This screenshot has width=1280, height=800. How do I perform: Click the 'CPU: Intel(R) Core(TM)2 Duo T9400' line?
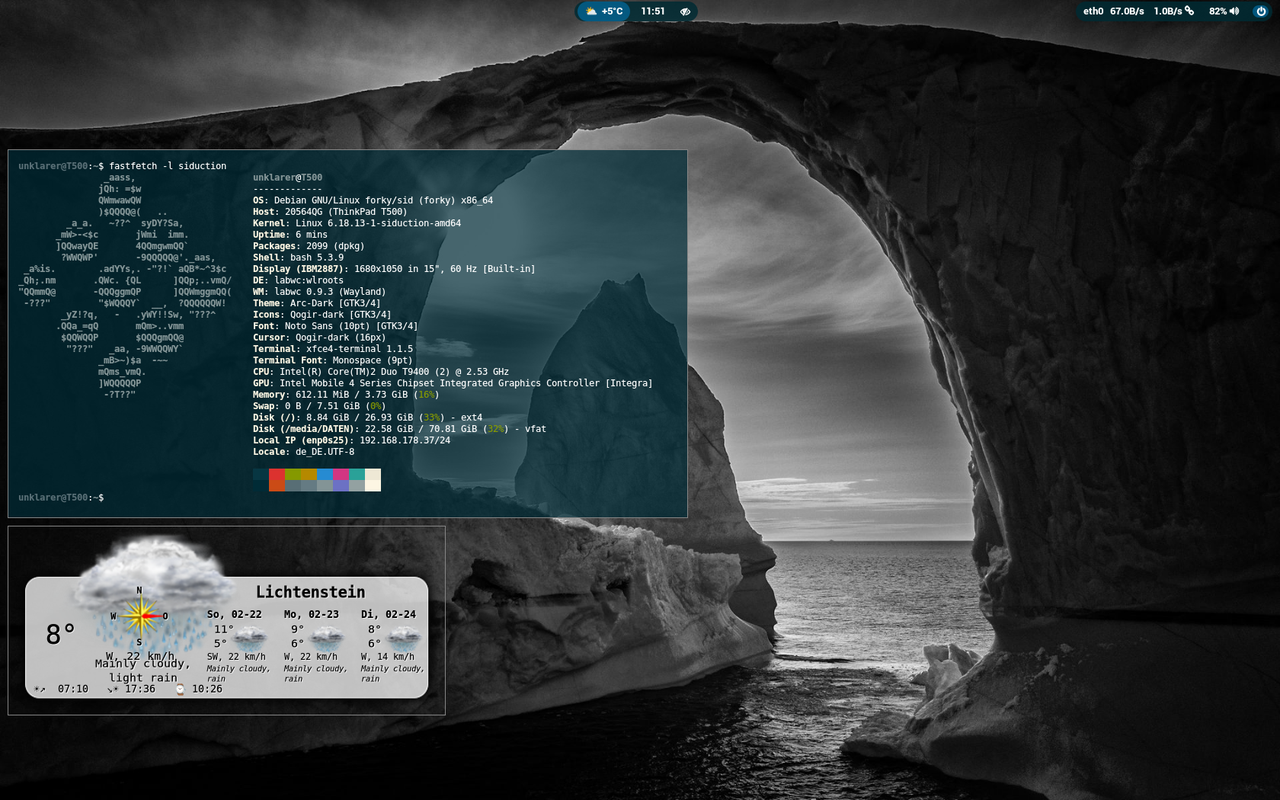pyautogui.click(x=381, y=372)
